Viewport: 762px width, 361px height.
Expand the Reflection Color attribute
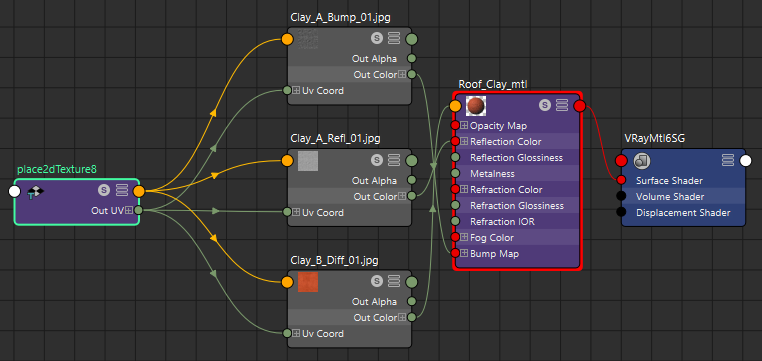464,141
